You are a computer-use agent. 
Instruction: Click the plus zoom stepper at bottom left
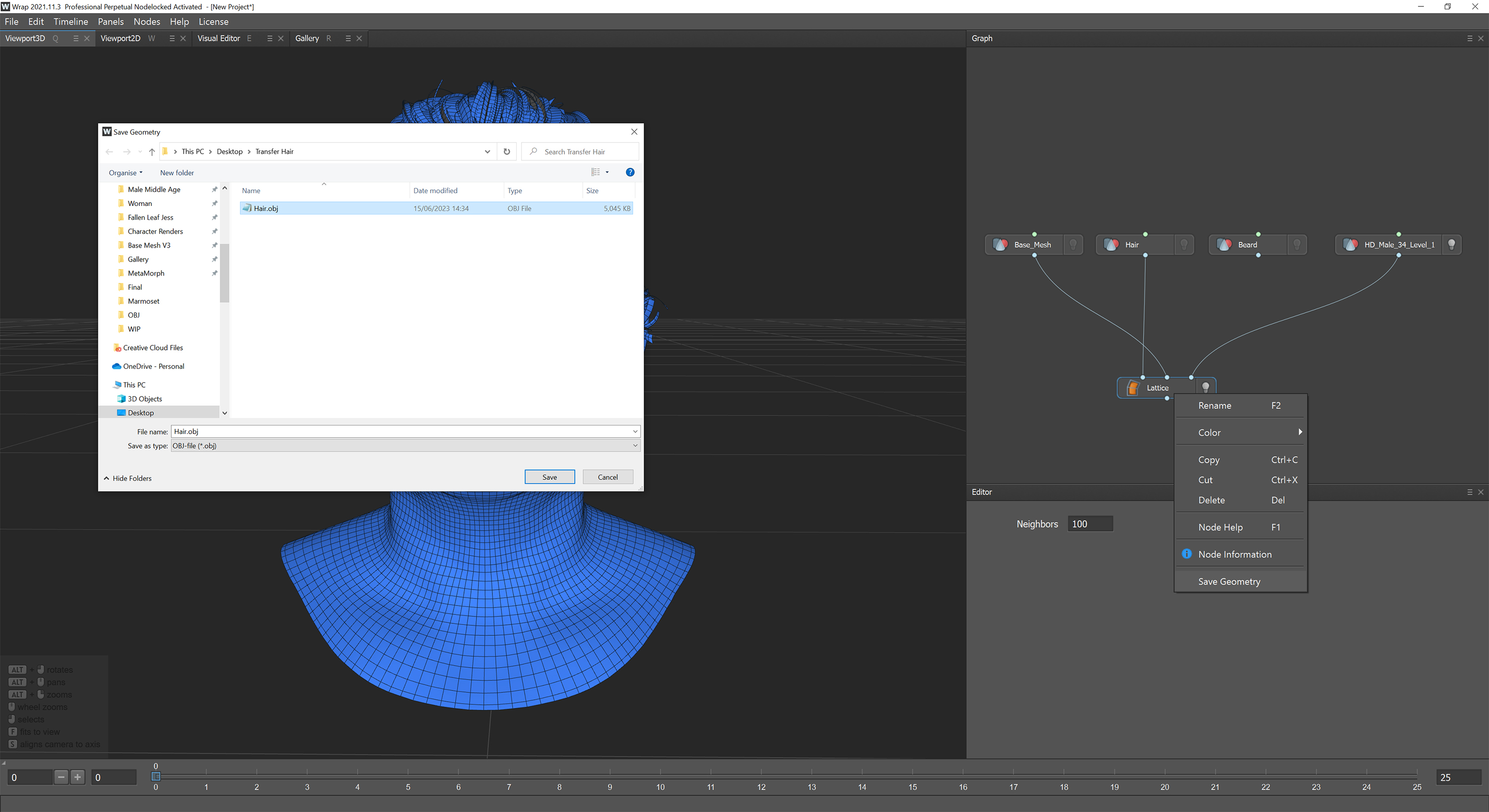click(77, 777)
